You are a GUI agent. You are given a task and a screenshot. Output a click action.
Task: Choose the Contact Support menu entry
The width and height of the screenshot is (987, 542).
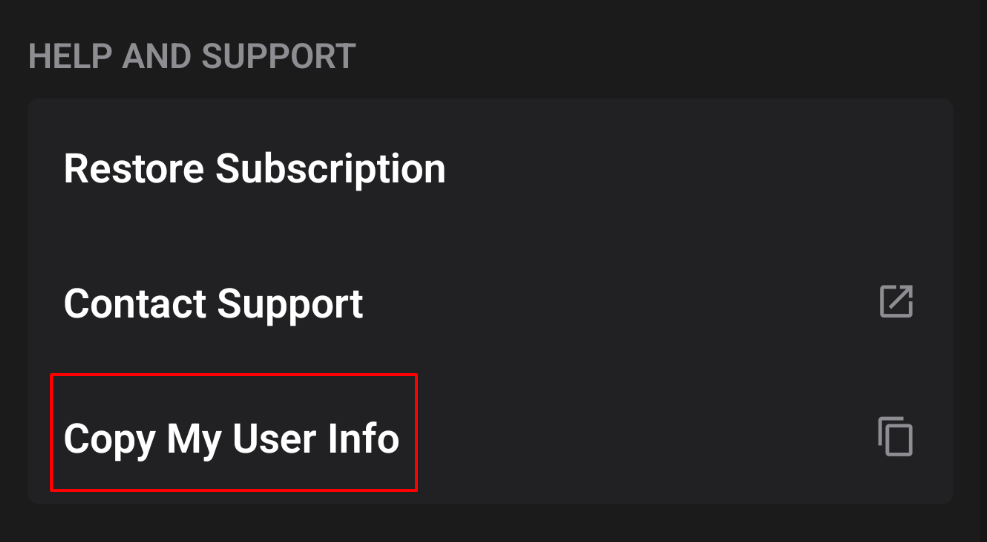[213, 303]
